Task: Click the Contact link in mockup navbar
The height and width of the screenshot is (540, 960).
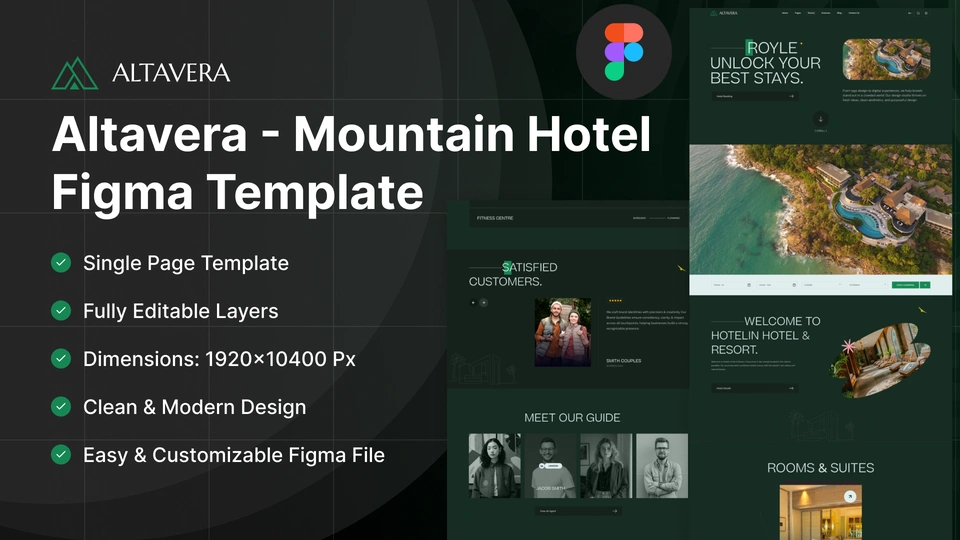Action: pos(854,13)
